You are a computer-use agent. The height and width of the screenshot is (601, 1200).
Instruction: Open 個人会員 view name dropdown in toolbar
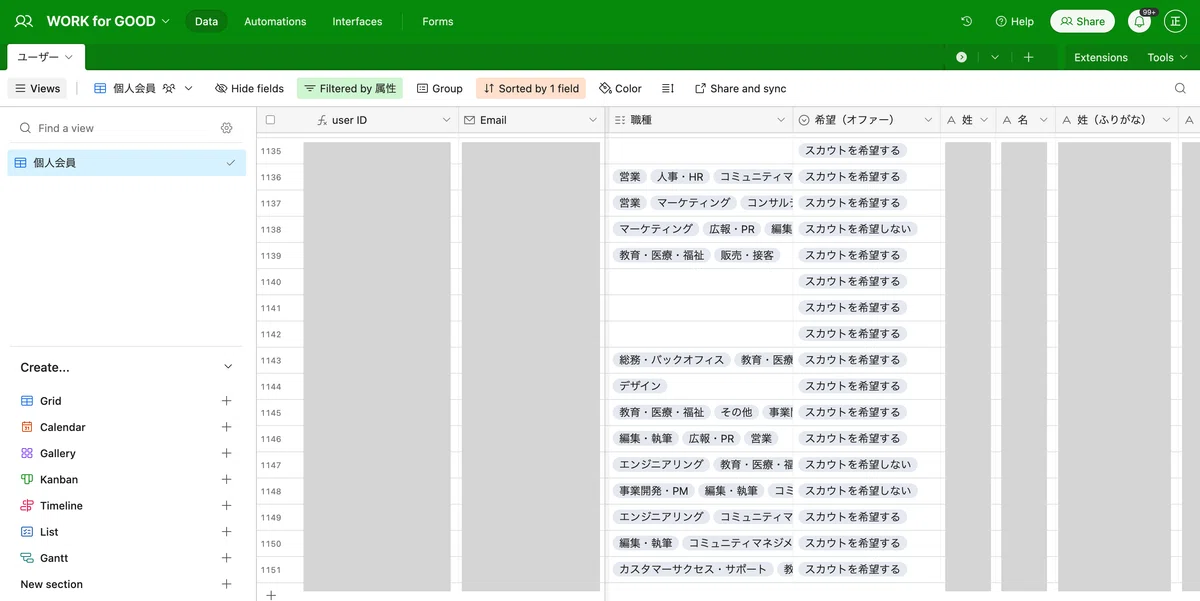188,88
